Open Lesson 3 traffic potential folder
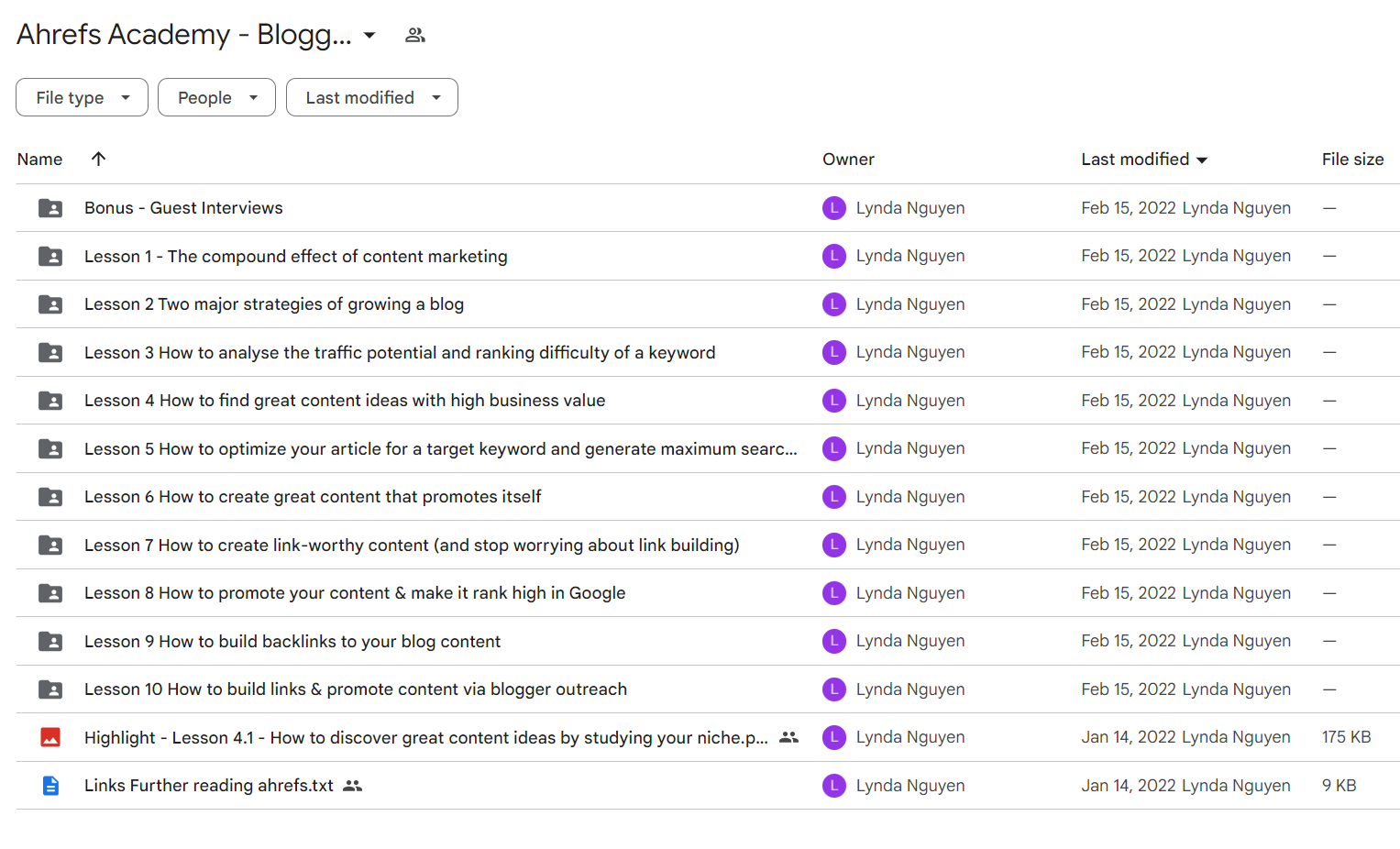The image size is (1400, 849). pos(400,353)
